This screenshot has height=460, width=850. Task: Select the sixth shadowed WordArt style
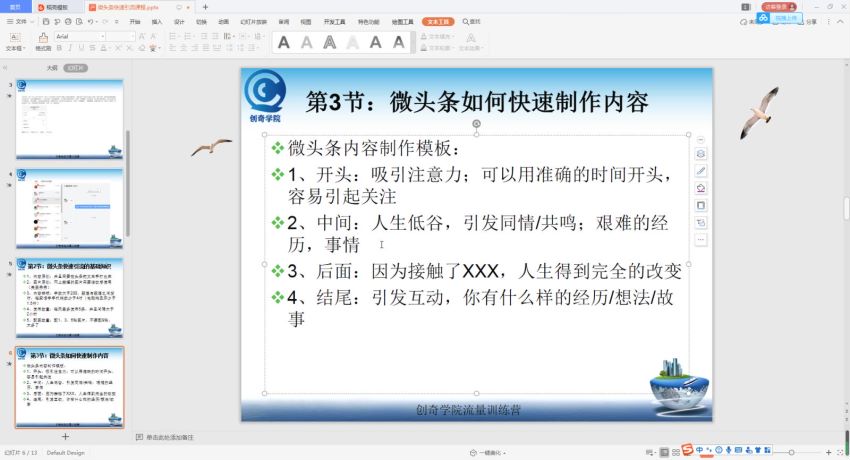(x=399, y=43)
